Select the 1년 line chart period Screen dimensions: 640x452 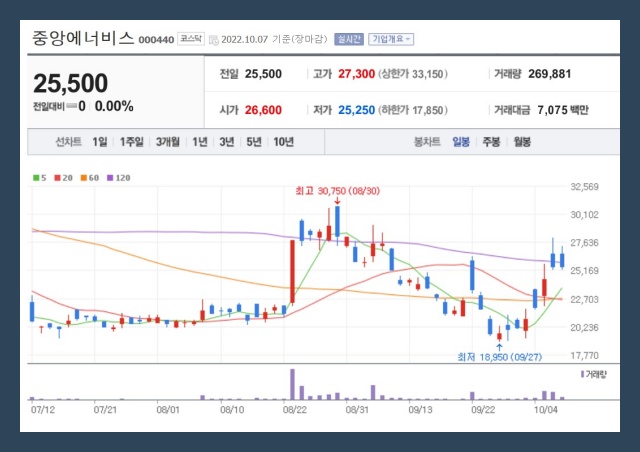200,142
